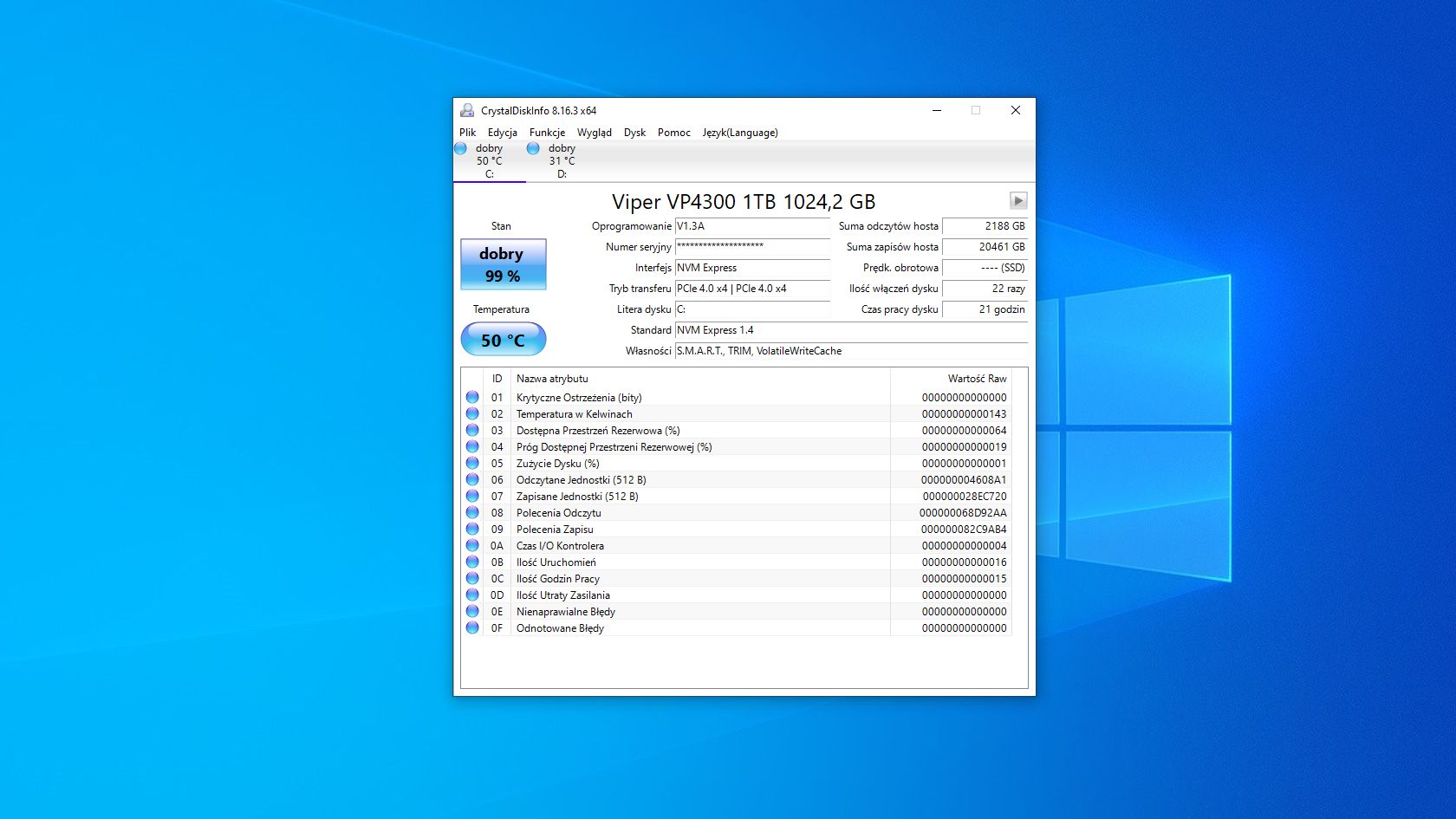The image size is (1456, 819).
Task: Select attribute name Ilość Utraty Zasilania
Action: click(x=563, y=595)
